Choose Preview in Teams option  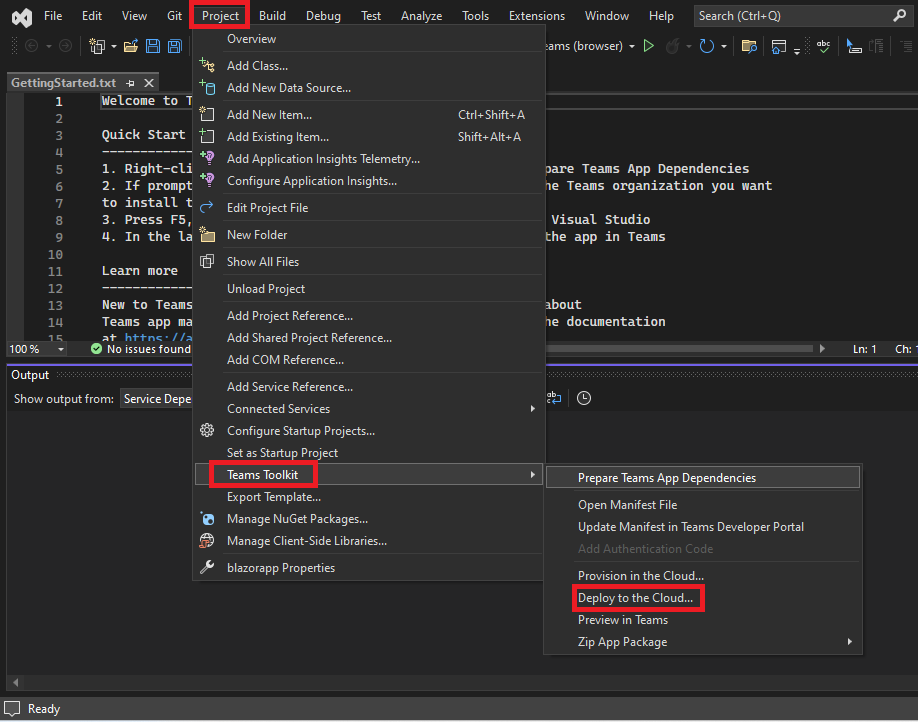(x=622, y=620)
